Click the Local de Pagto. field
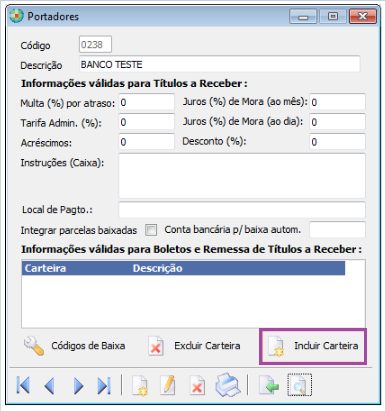This screenshot has width=385, height=411. tap(242, 210)
